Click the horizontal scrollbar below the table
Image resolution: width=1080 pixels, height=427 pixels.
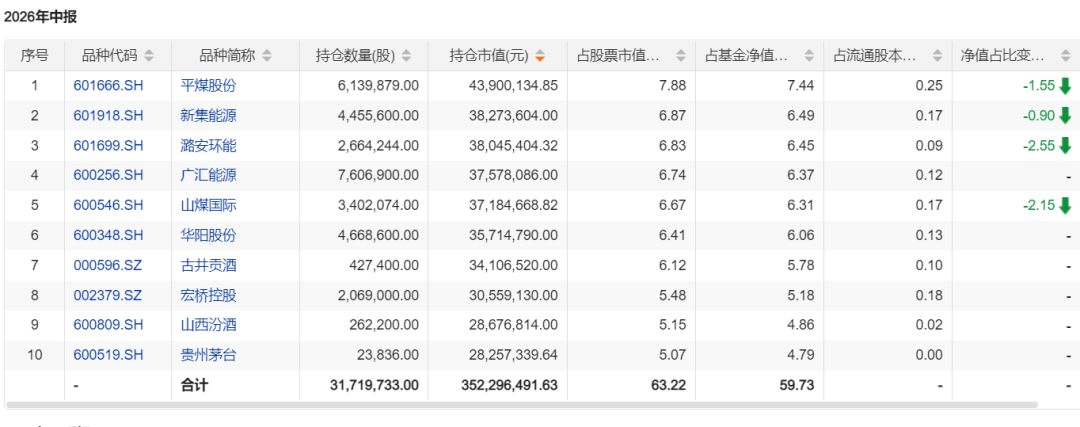521,405
